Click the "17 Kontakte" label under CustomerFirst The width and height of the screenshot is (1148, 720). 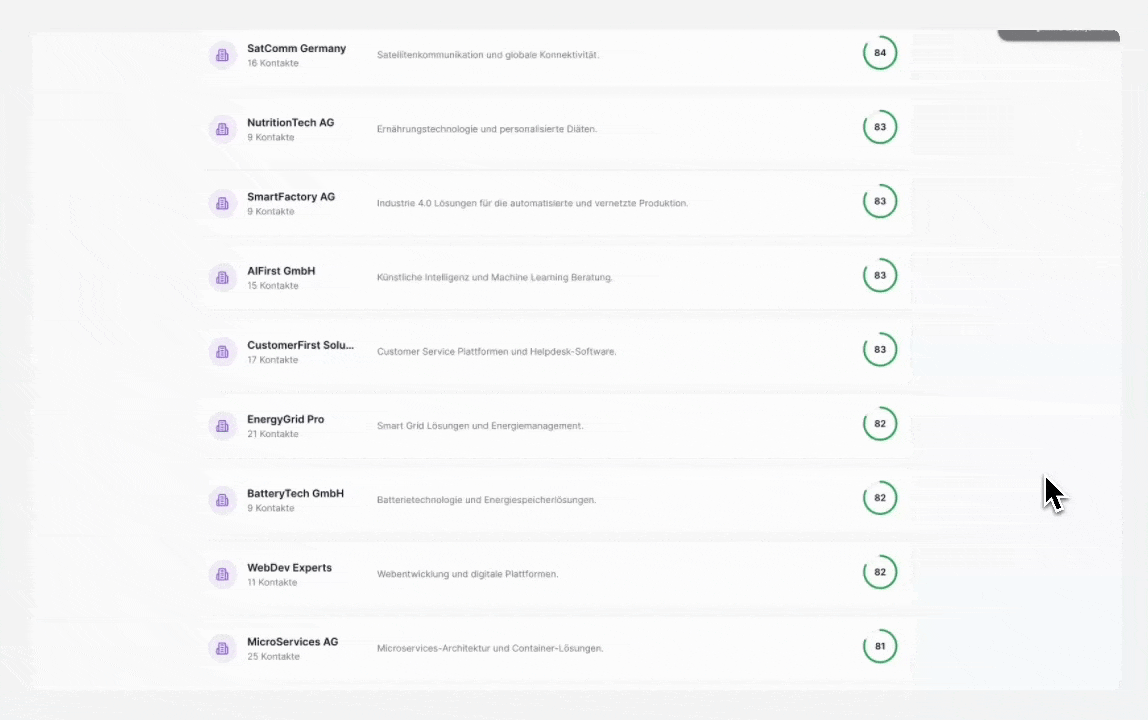point(272,360)
